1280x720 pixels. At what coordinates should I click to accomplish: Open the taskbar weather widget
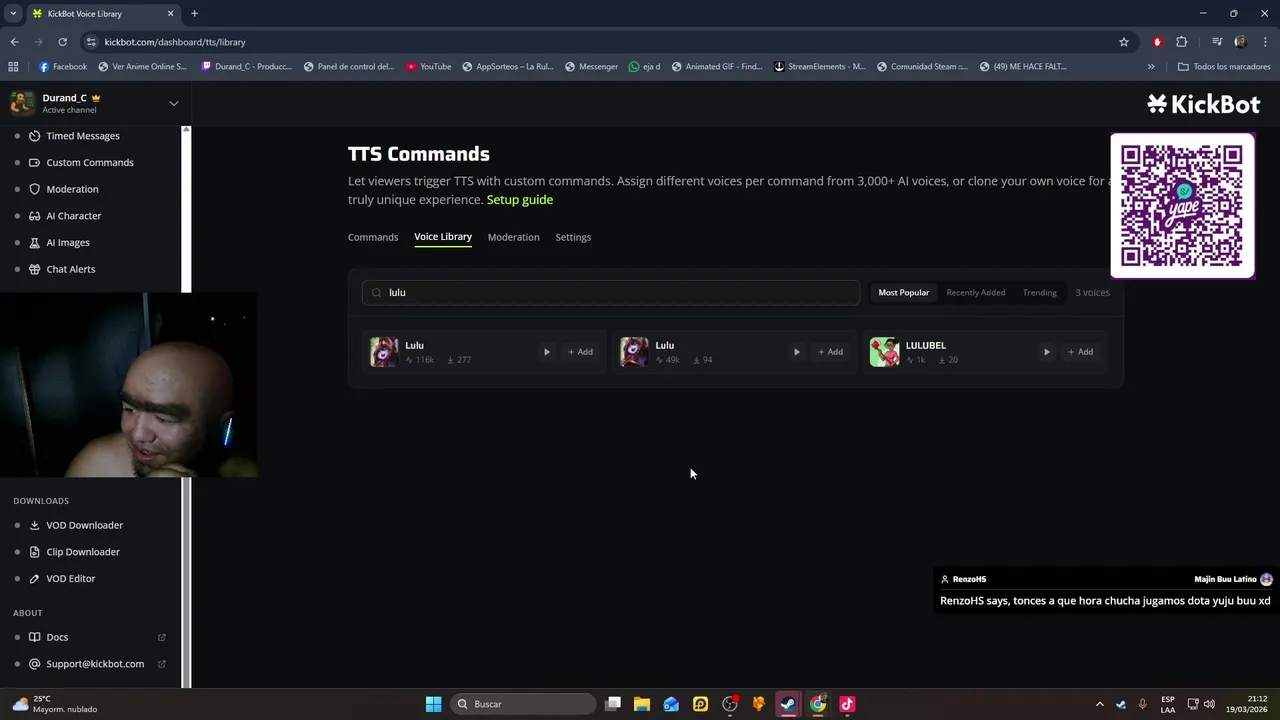pyautogui.click(x=55, y=704)
